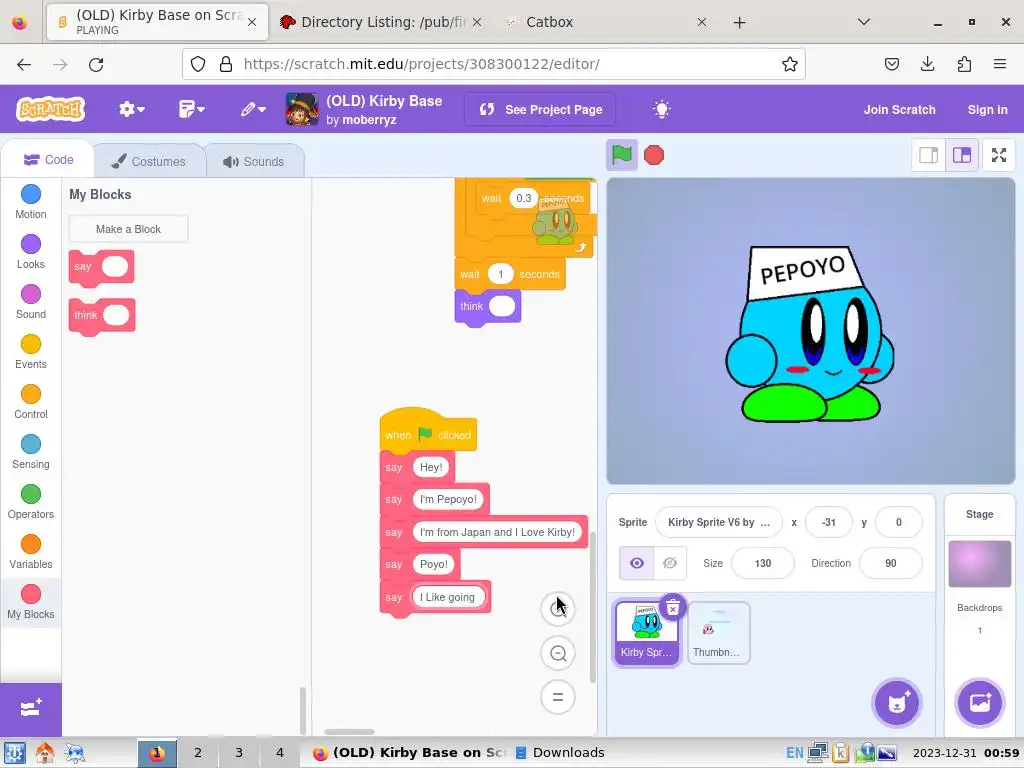Select the Events block category

coord(31,352)
